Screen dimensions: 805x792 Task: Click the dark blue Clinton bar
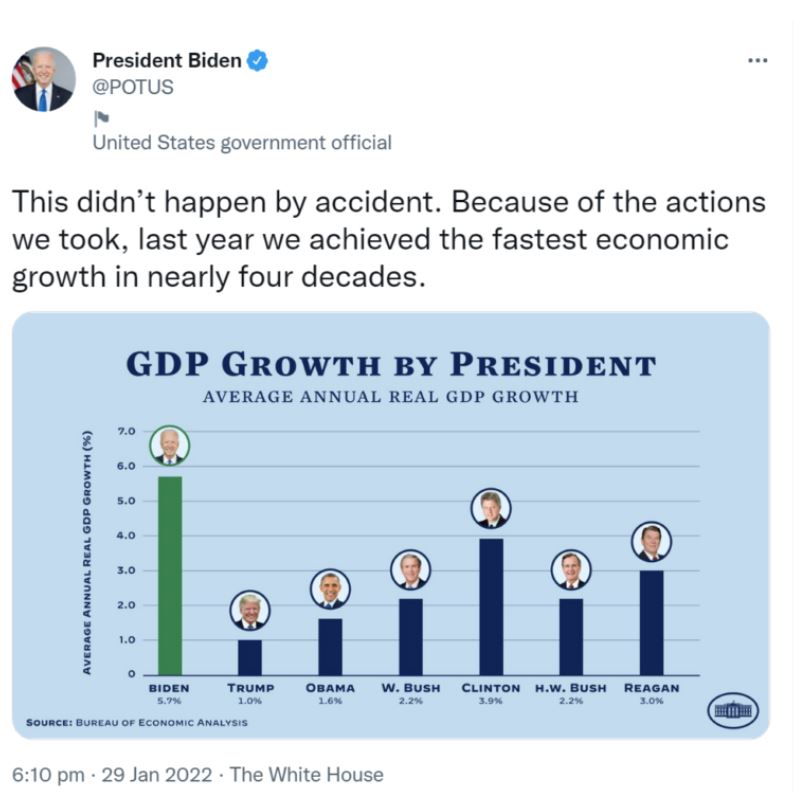(x=491, y=607)
